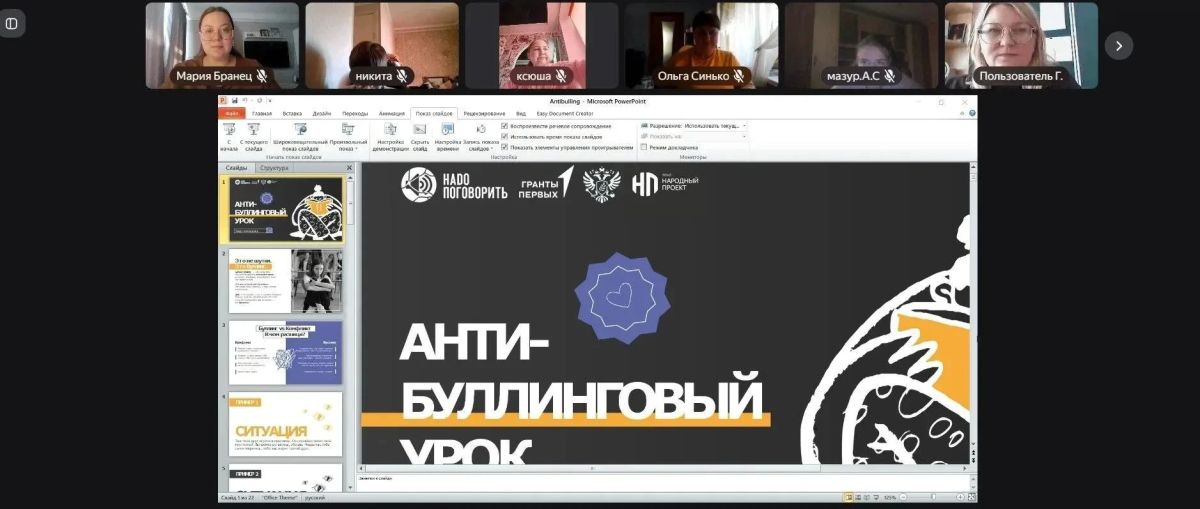Show next participants with right arrow
This screenshot has height=509, width=1200.
(1118, 45)
